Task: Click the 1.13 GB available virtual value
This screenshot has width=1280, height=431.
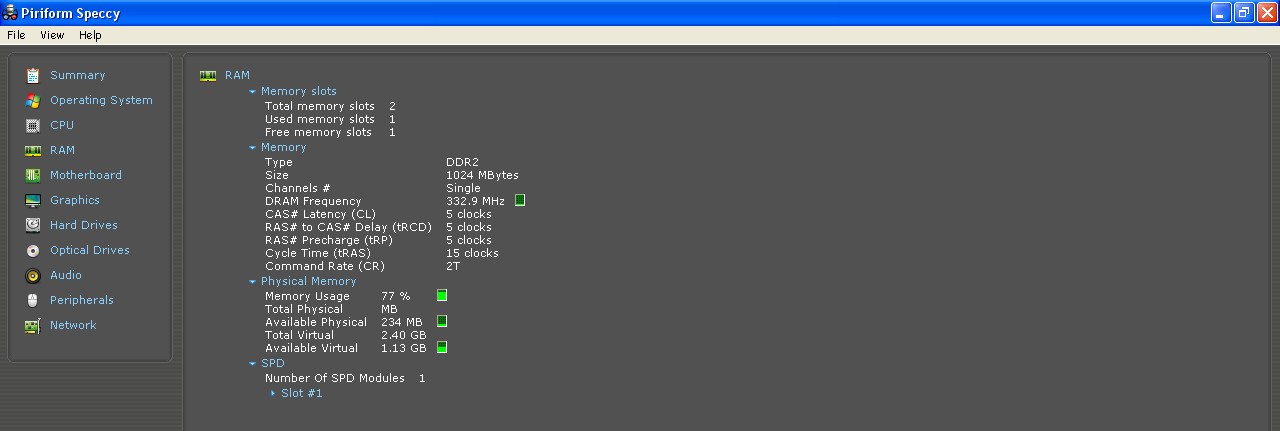Action: pos(404,348)
